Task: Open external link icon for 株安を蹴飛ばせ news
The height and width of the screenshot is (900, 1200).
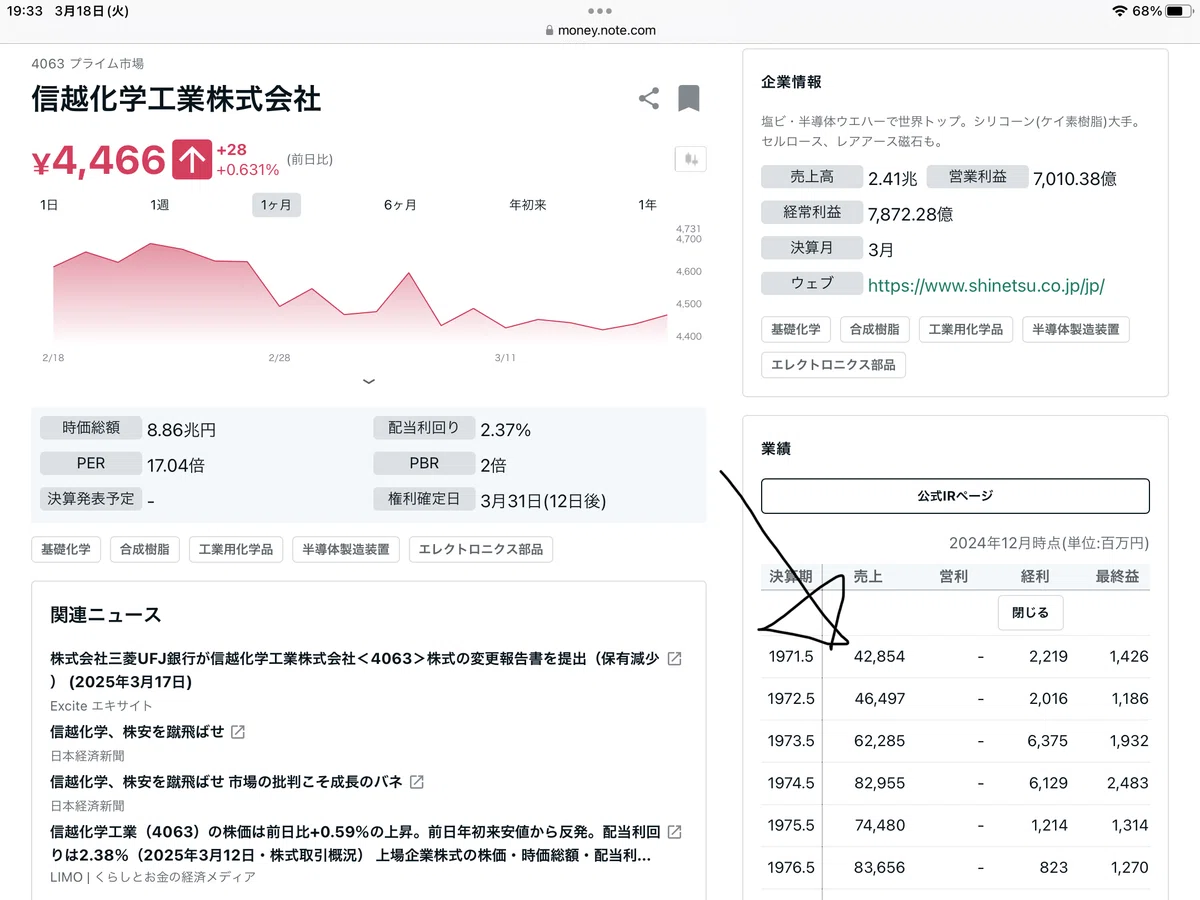Action: 238,731
